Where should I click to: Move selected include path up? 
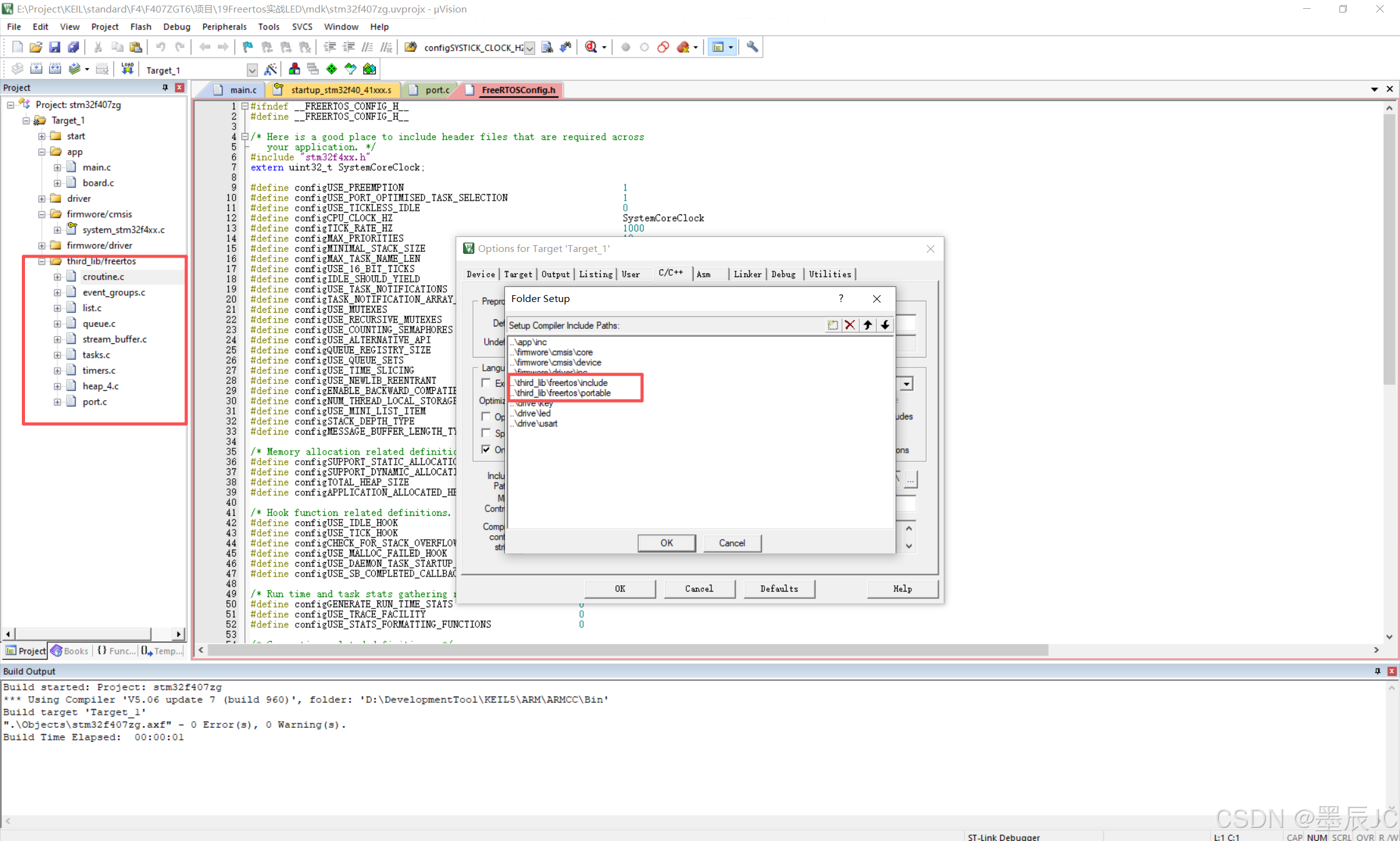[x=867, y=325]
